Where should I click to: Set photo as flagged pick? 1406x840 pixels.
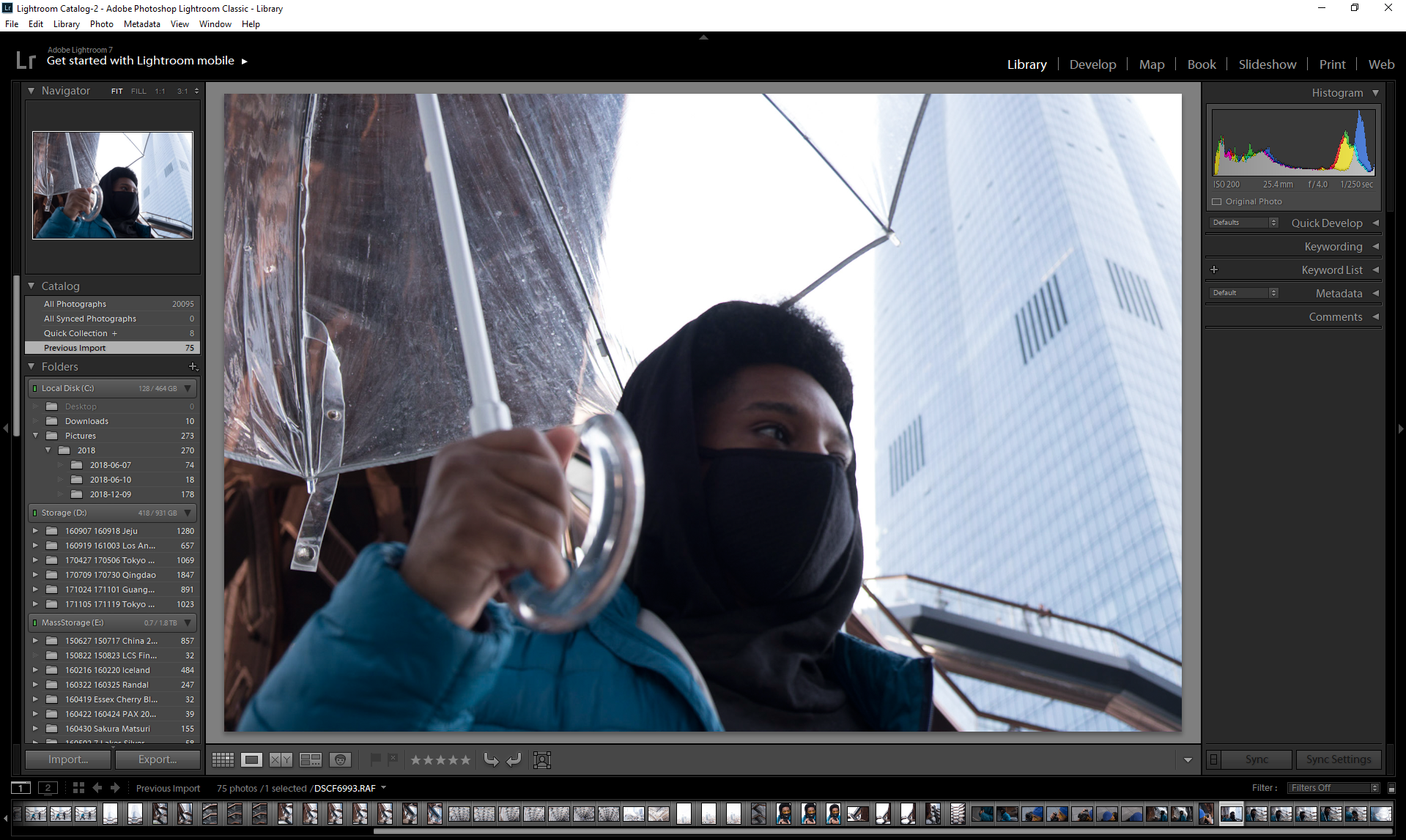(375, 759)
